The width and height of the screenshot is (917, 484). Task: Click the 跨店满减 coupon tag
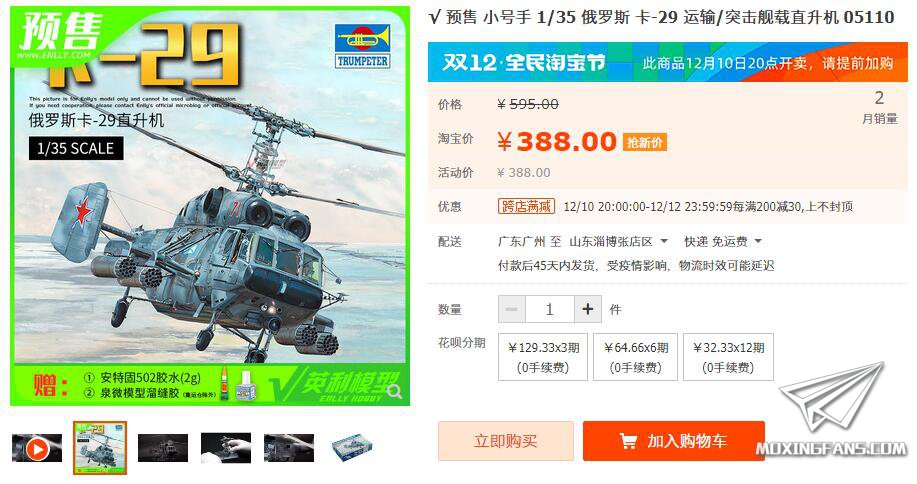[526, 206]
